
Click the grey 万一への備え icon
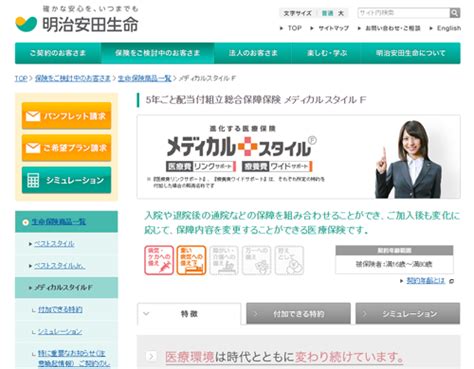click(x=256, y=260)
